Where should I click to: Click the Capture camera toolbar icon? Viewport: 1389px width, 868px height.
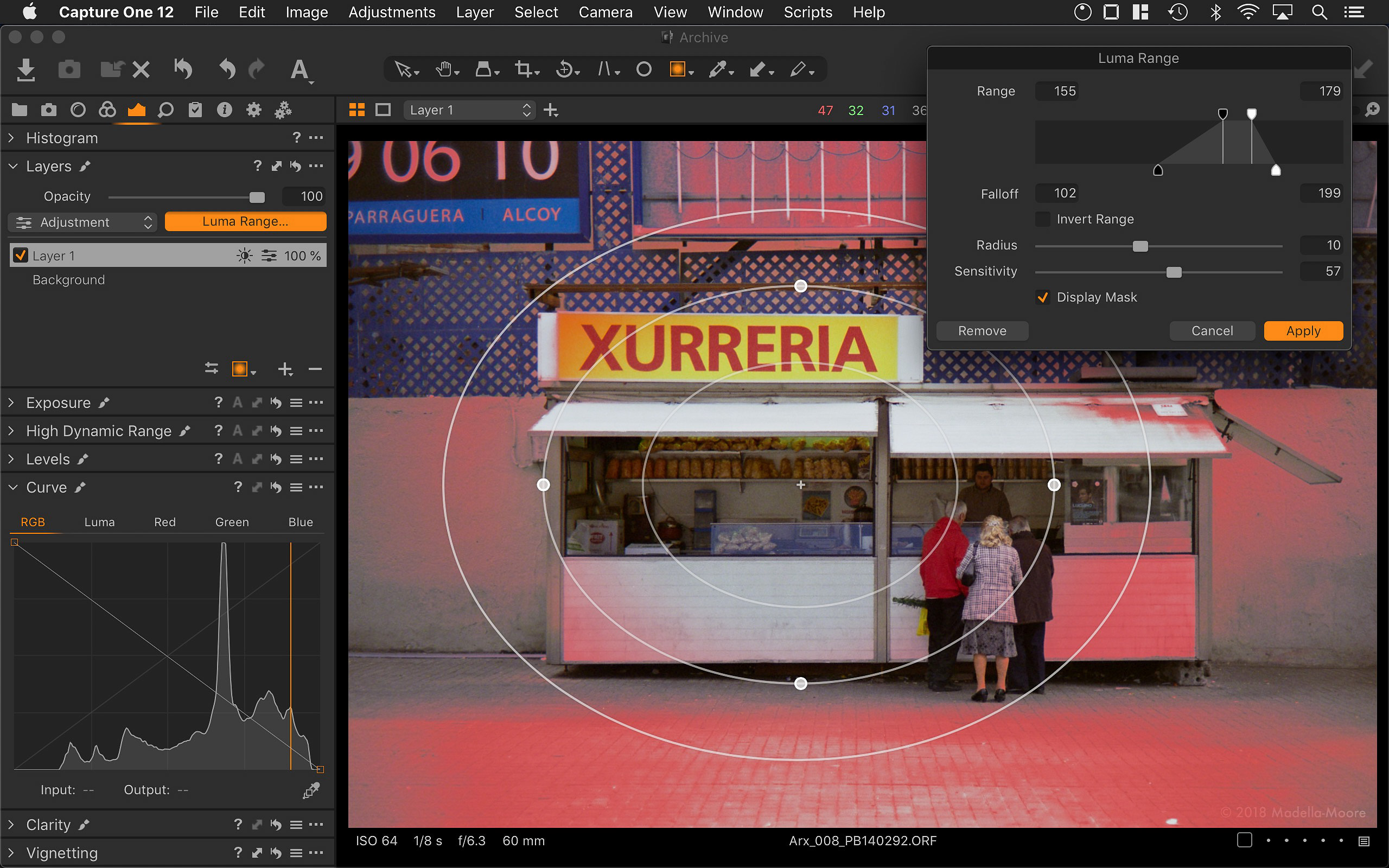click(x=69, y=69)
